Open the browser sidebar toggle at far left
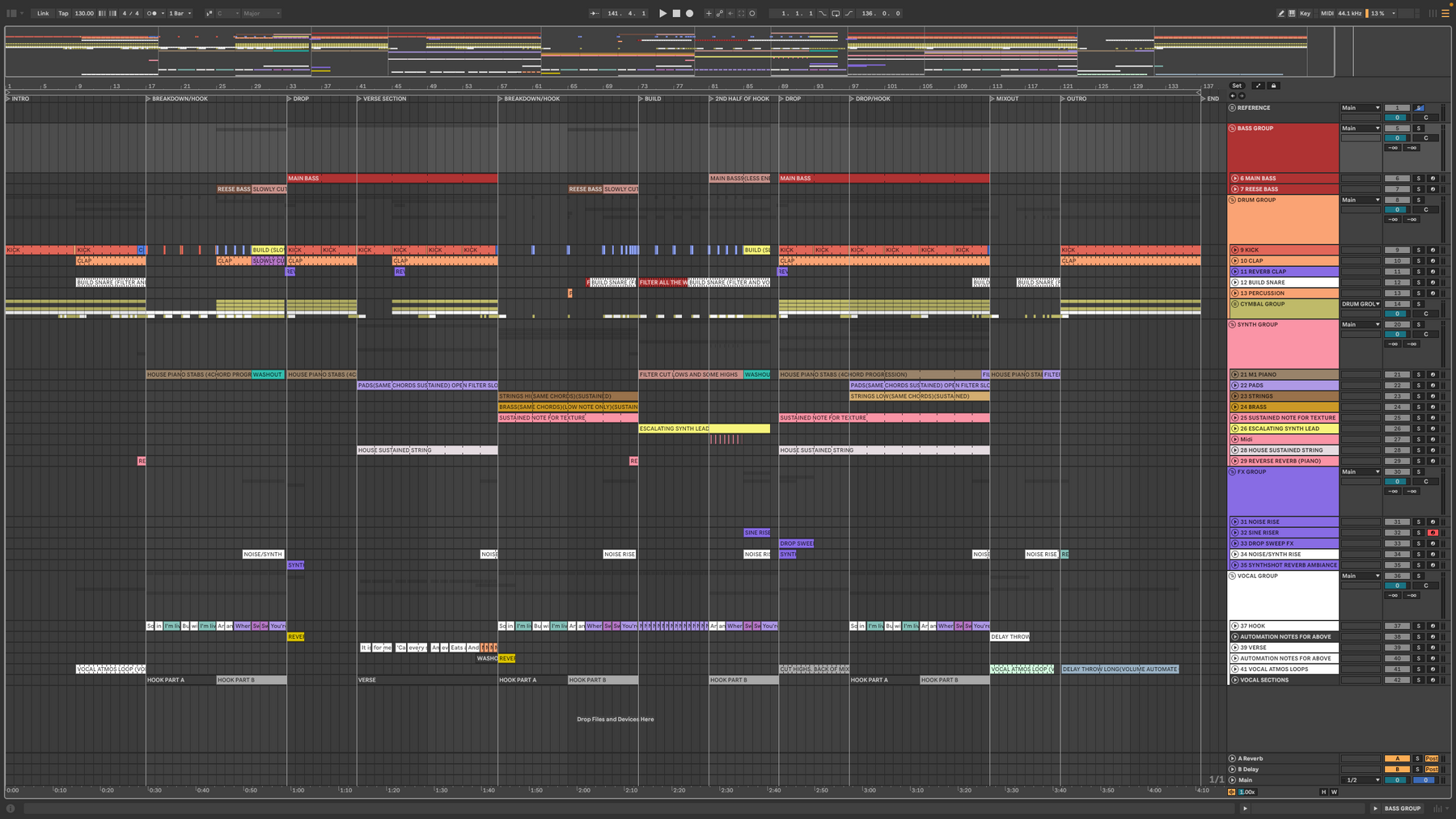Image resolution: width=1456 pixels, height=819 pixels. (11, 13)
